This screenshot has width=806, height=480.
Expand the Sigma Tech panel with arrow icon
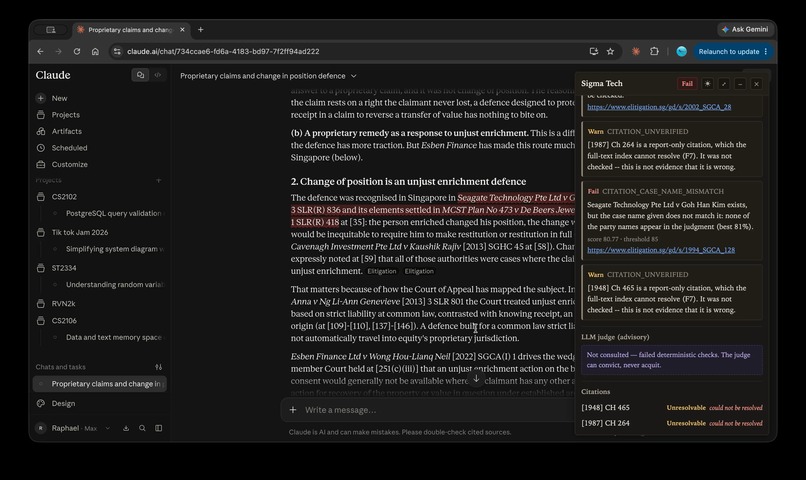pyautogui.click(x=724, y=84)
